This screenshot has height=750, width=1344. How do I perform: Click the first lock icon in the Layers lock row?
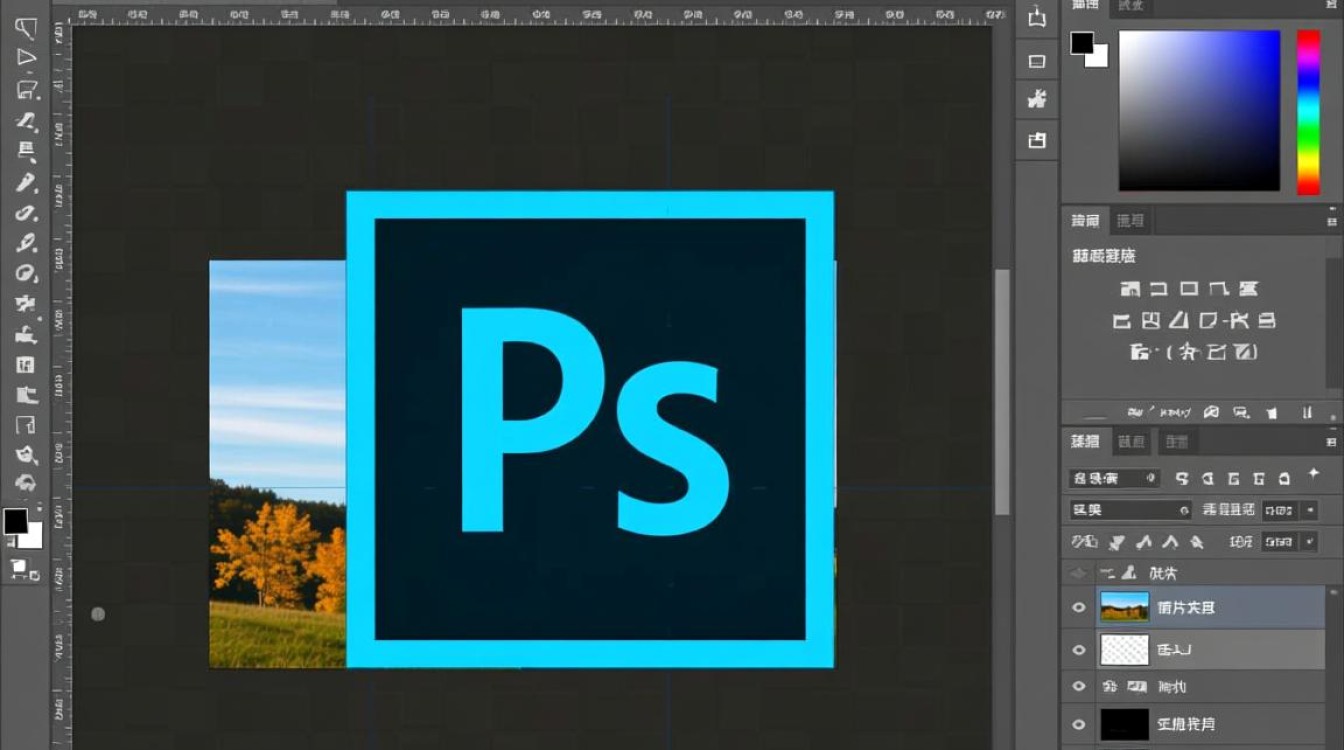click(1084, 542)
